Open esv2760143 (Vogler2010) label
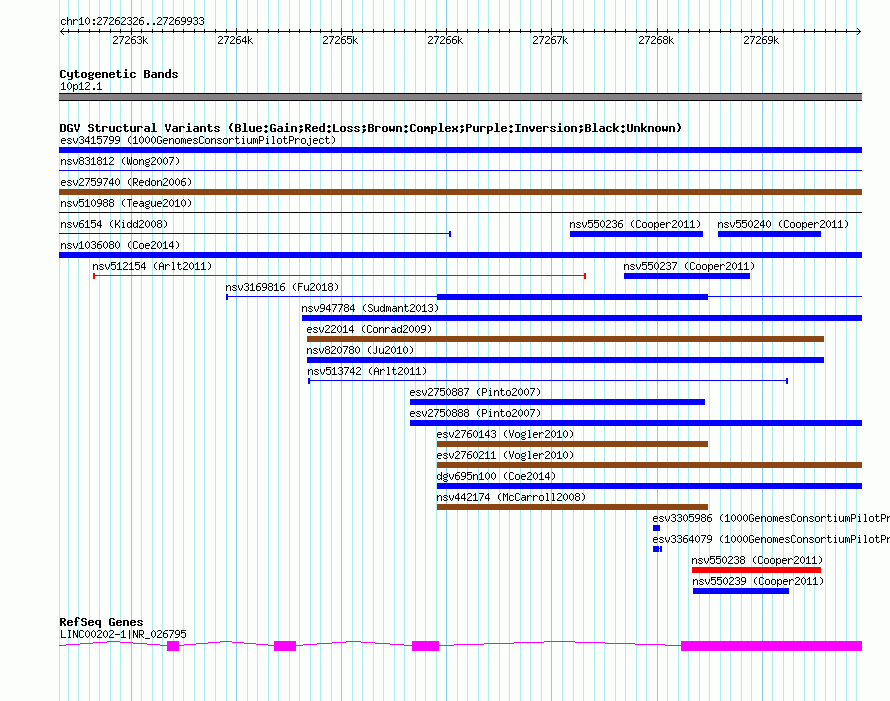The image size is (890, 701). pos(505,434)
